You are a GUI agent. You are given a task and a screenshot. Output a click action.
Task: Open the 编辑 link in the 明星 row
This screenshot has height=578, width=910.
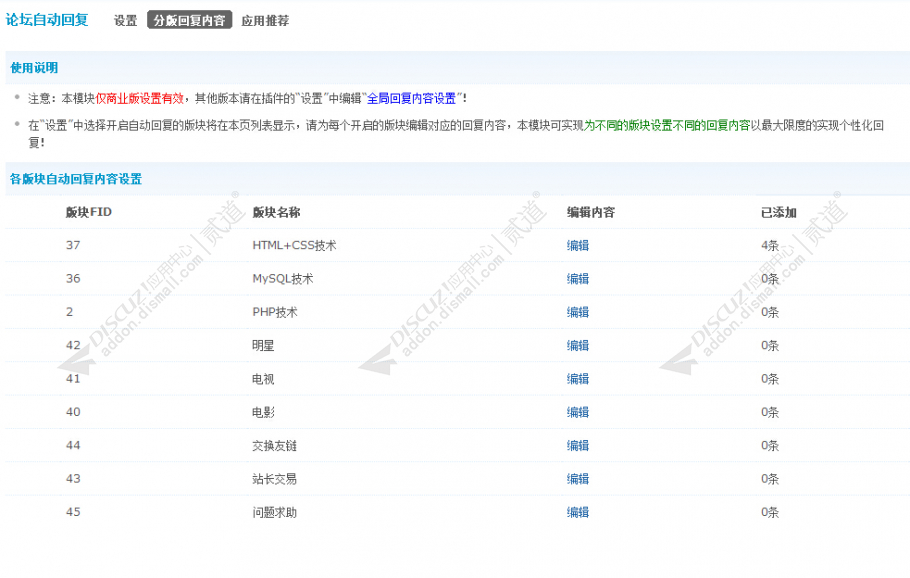click(x=577, y=345)
